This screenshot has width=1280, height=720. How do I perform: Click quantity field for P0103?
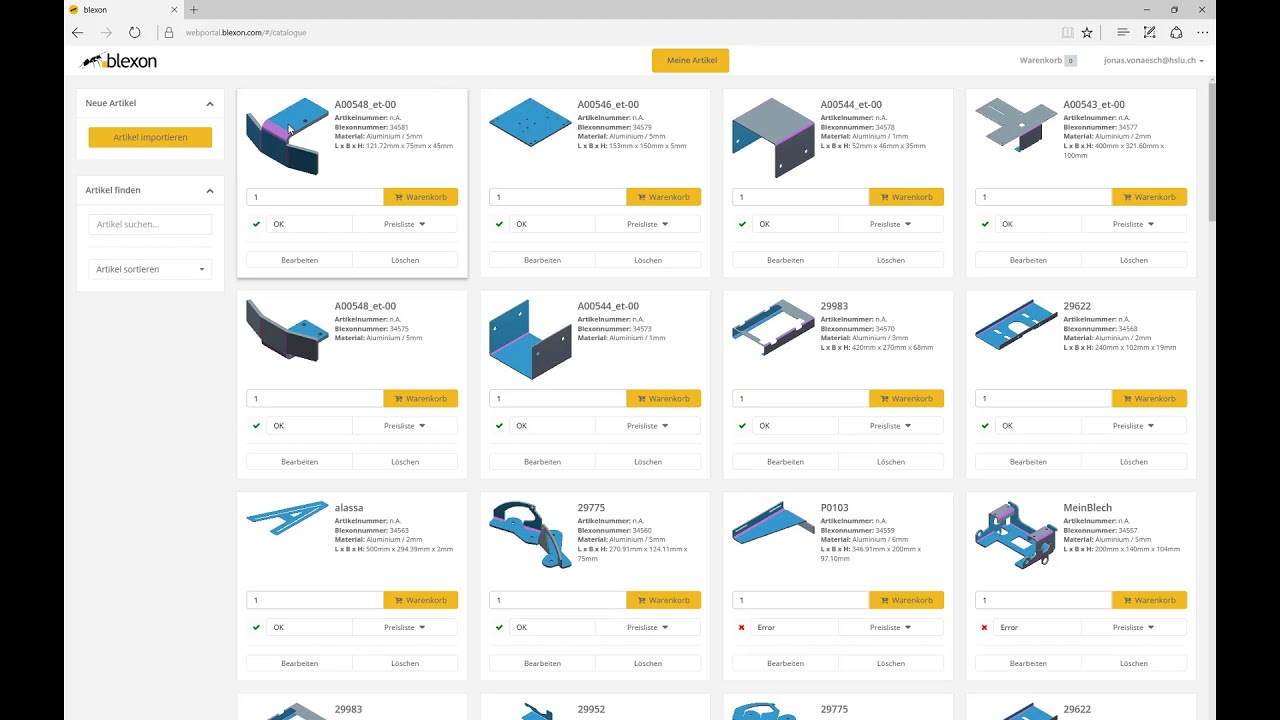click(x=801, y=600)
